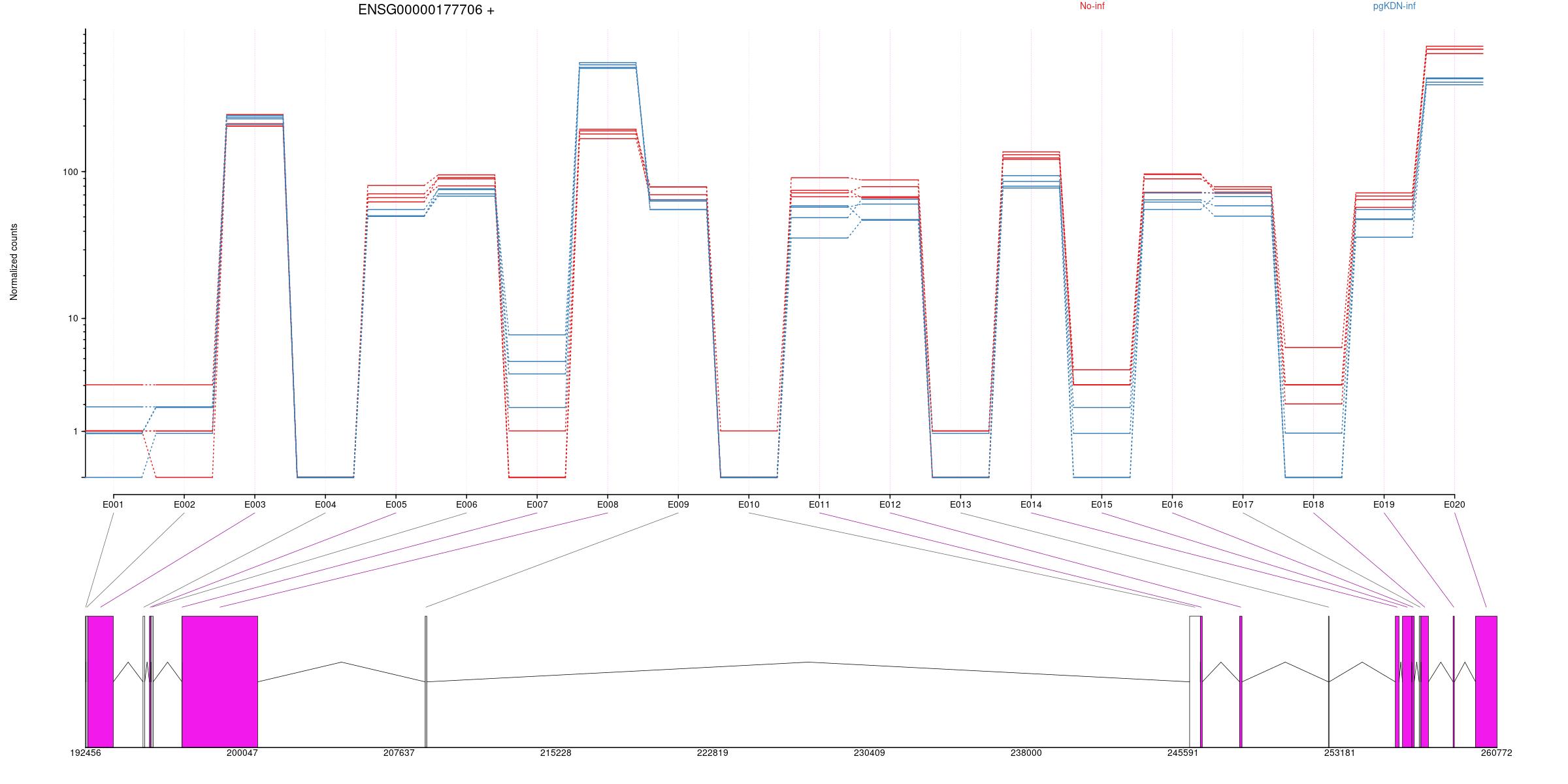
Task: Click y-axis tick label 10
Action: click(x=73, y=318)
